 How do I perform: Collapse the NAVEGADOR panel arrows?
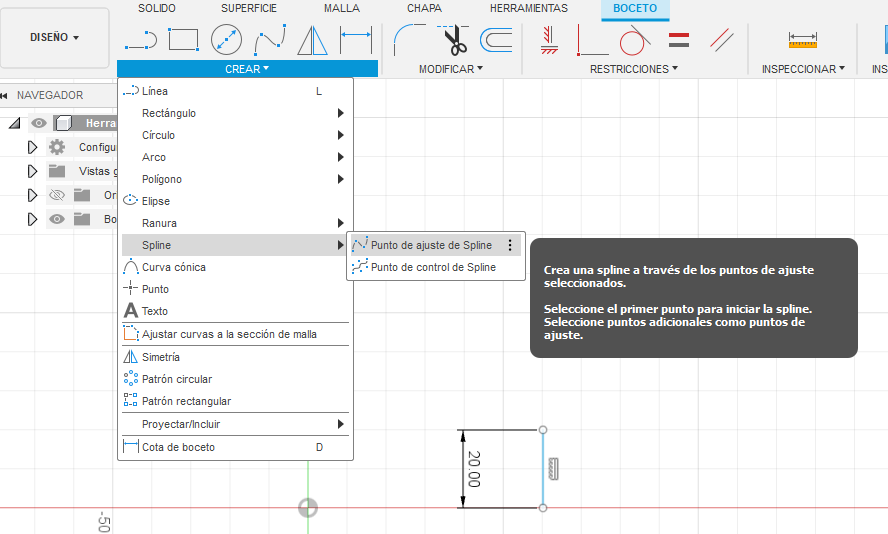(4, 95)
